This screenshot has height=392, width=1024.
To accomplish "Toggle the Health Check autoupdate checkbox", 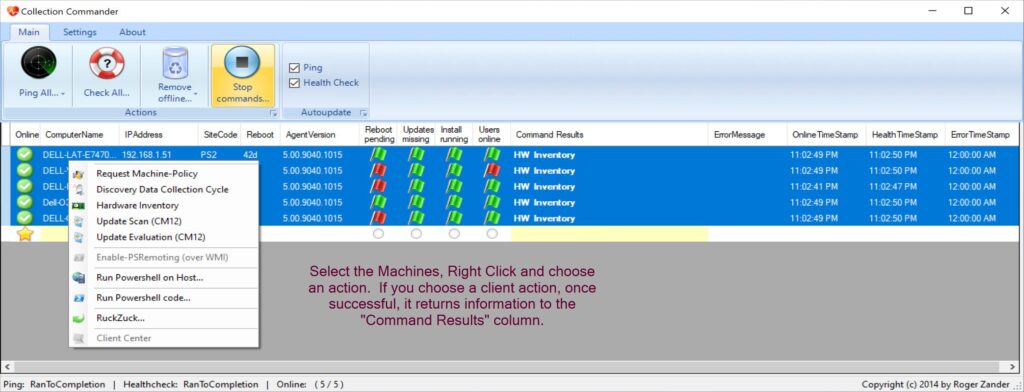I will tap(294, 83).
